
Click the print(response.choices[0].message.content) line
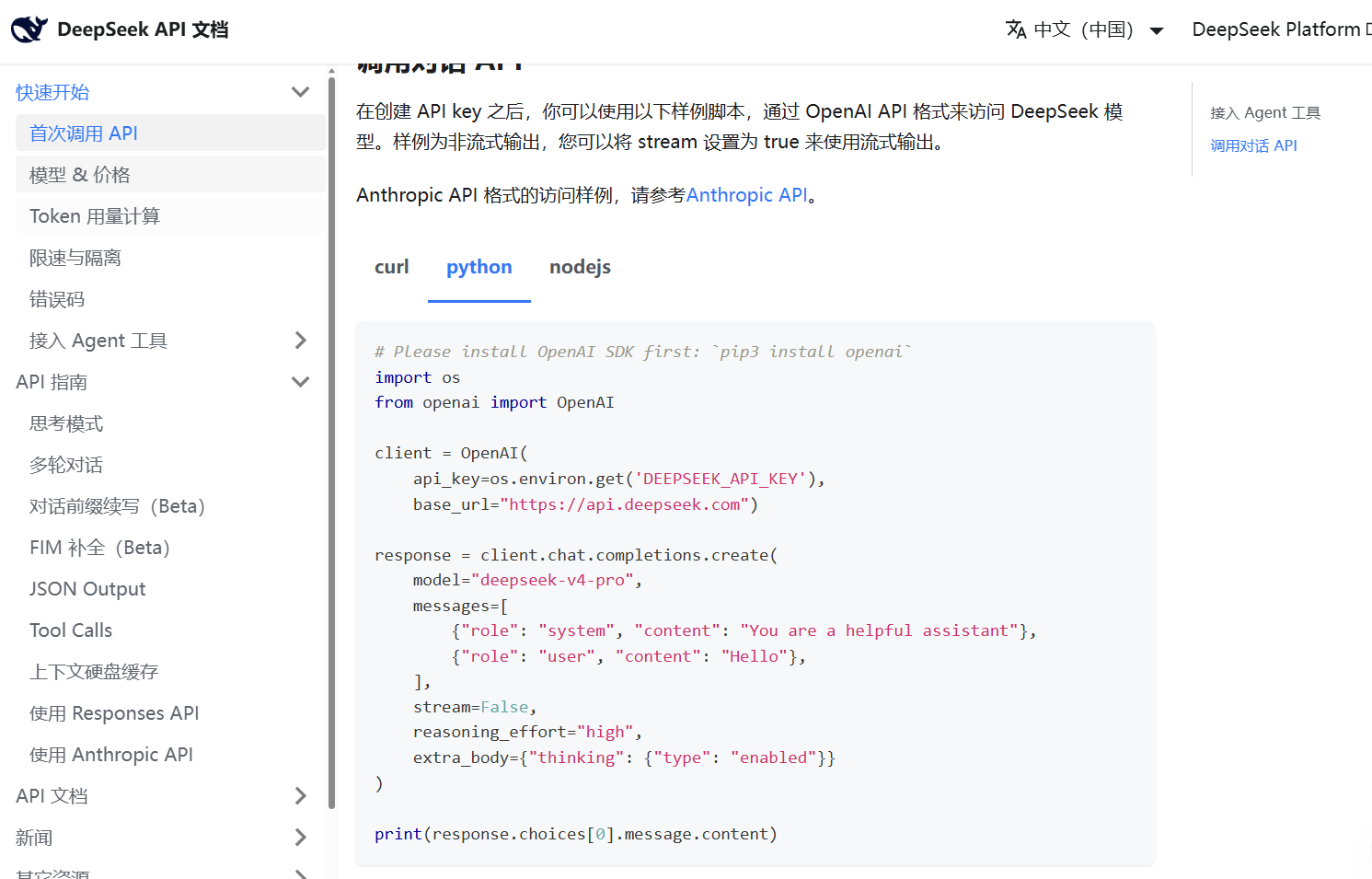point(576,834)
